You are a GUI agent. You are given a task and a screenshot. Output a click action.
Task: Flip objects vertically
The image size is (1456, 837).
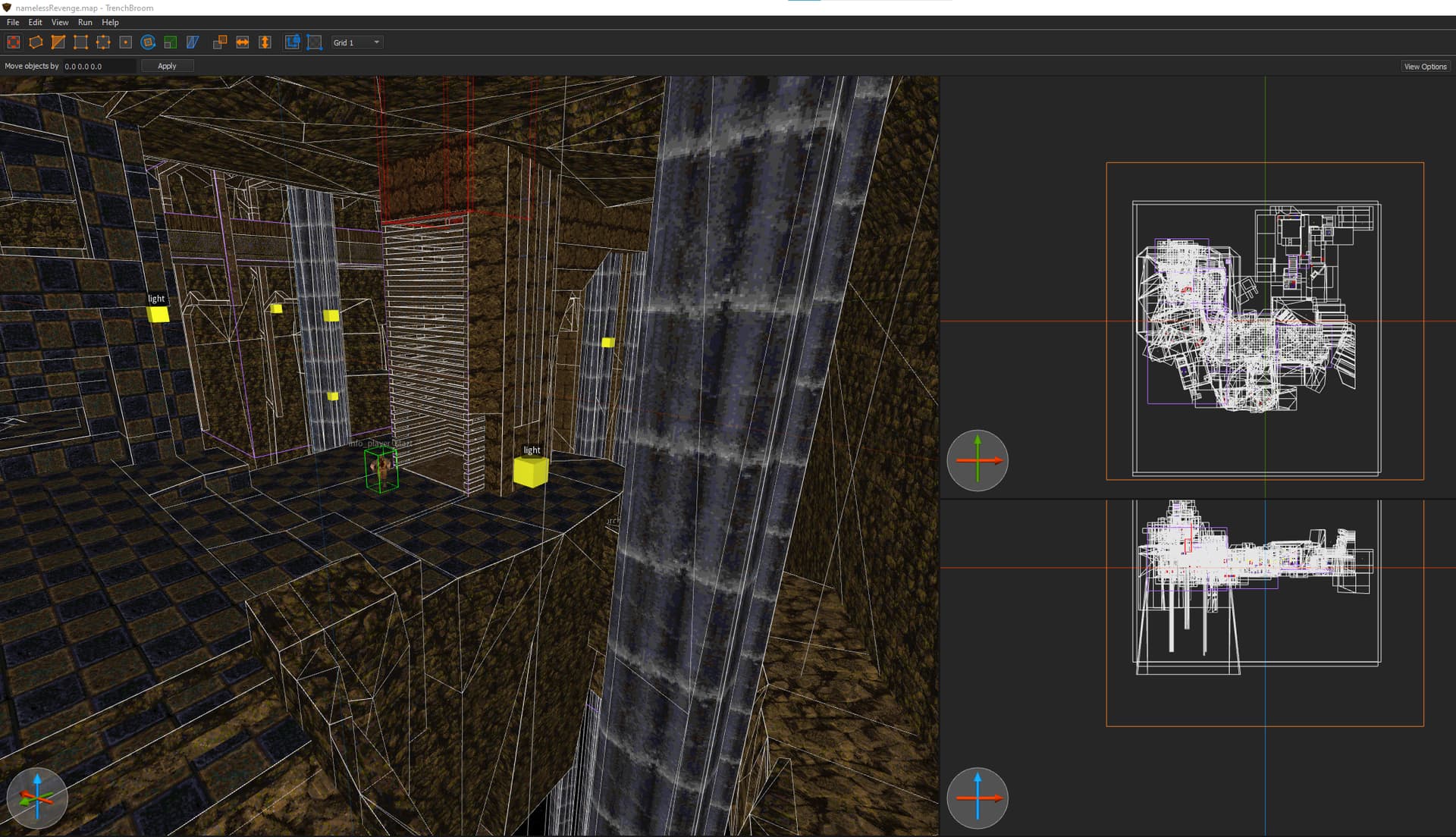click(x=265, y=42)
